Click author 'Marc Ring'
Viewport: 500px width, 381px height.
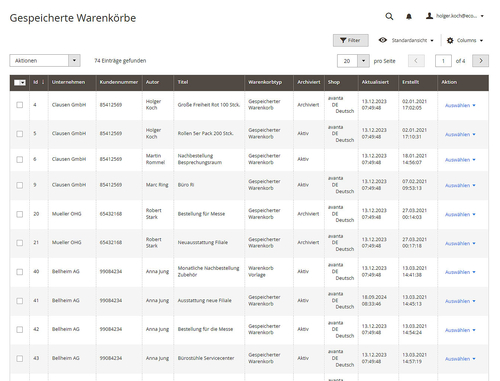point(157,185)
